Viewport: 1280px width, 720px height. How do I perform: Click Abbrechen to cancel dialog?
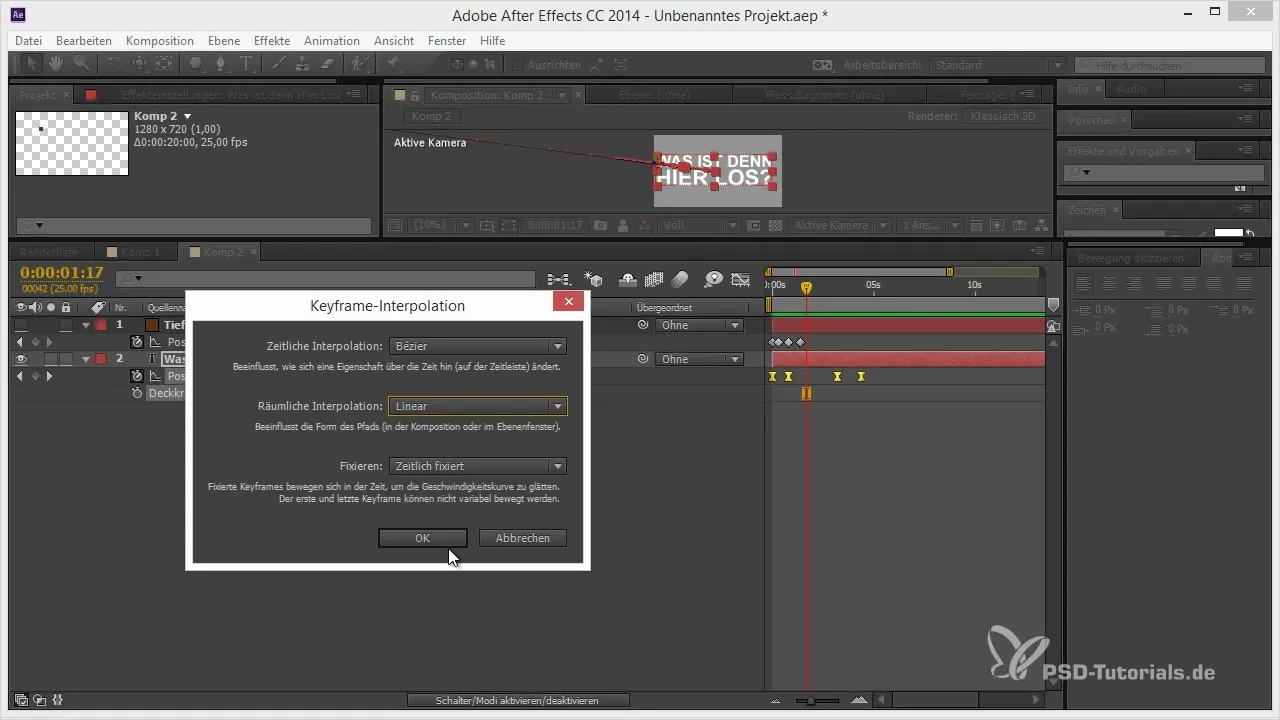[522, 538]
